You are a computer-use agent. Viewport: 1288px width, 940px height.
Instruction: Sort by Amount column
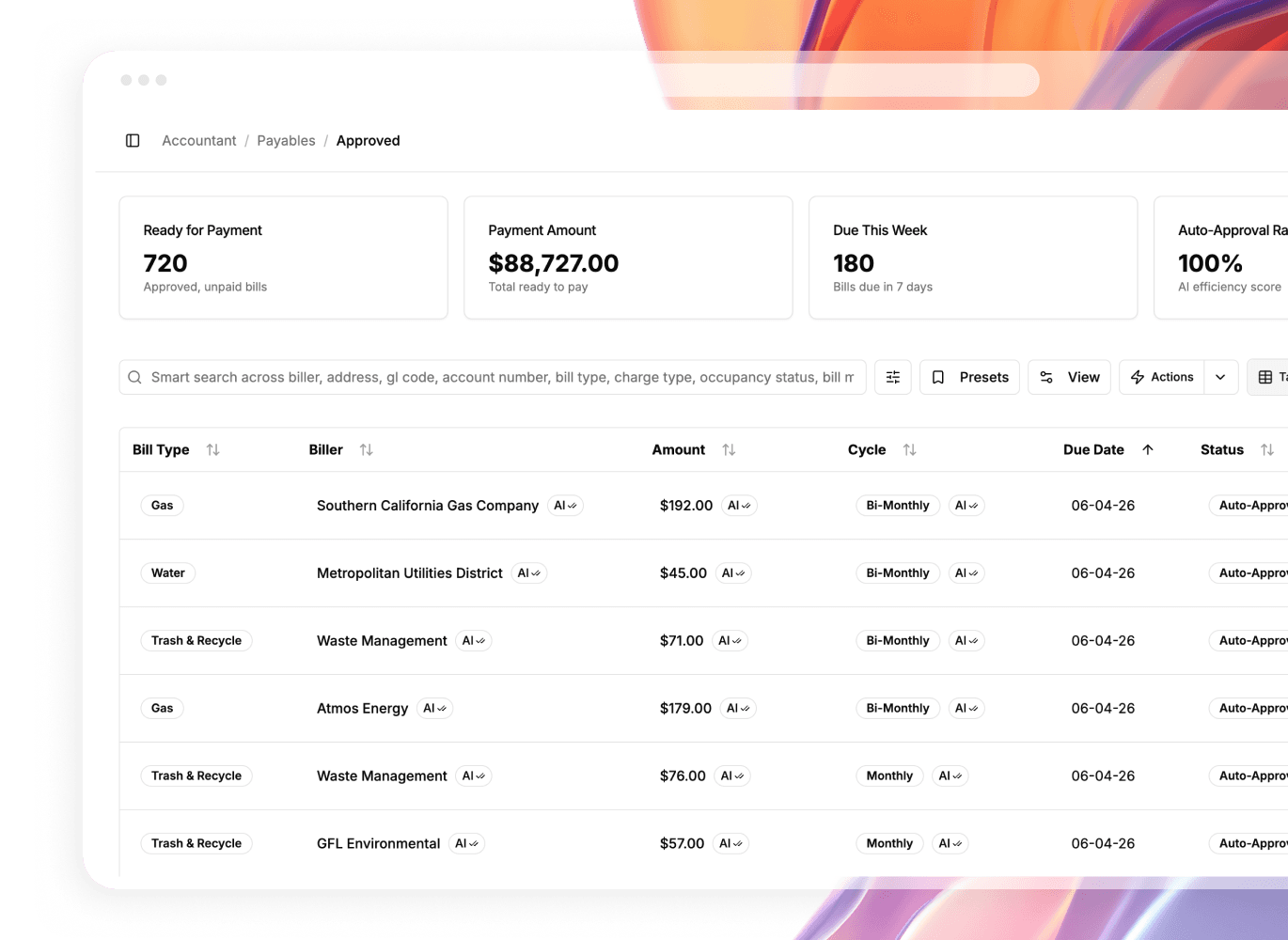point(729,450)
